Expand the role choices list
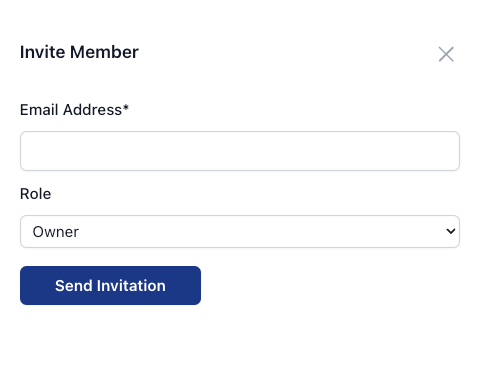Screen dimensions: 479x373 click(240, 231)
